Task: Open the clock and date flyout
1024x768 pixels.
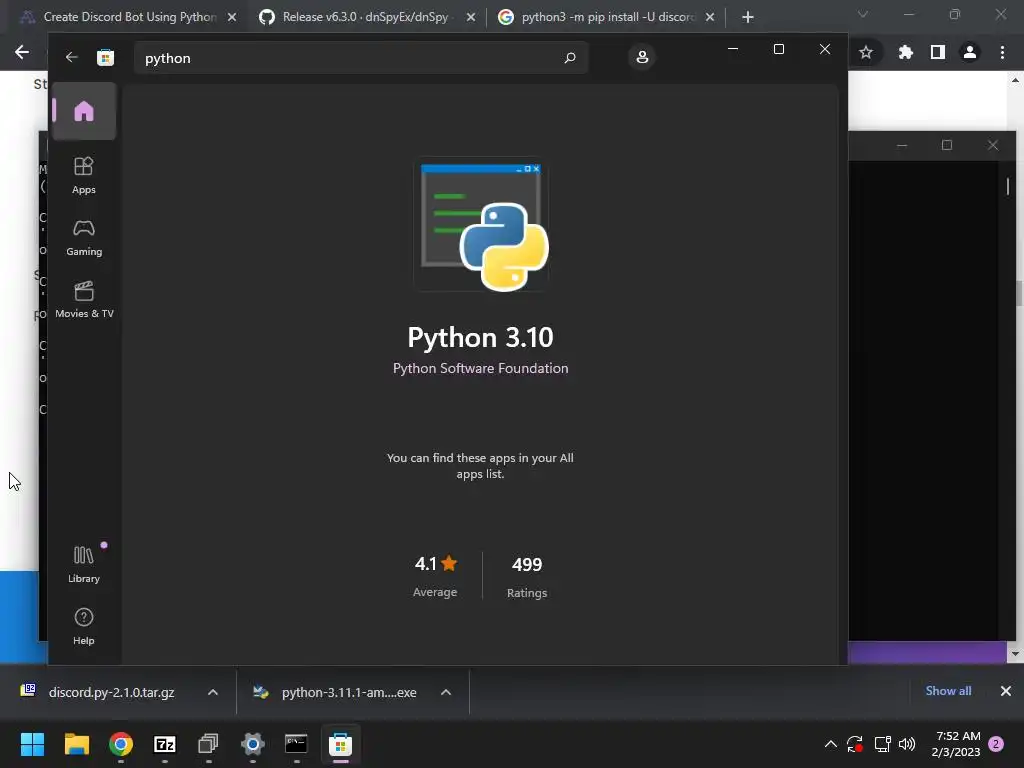Action: click(956, 744)
